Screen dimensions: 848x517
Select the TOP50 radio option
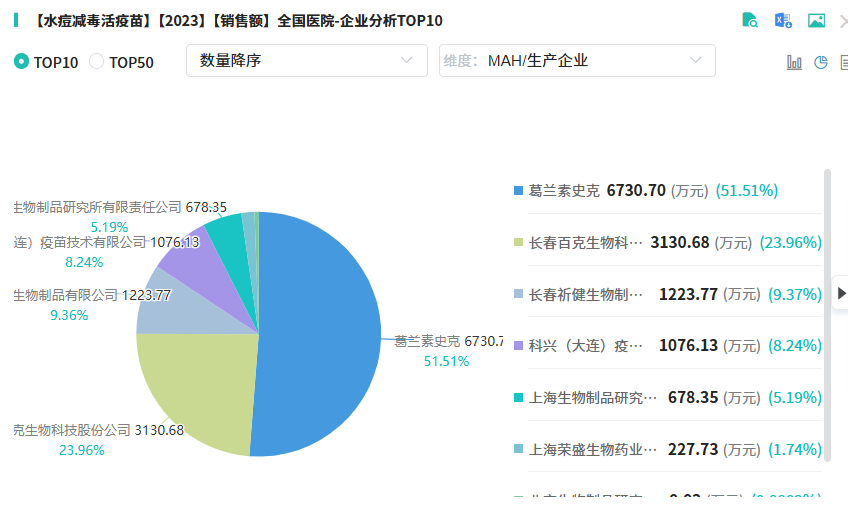coord(97,62)
